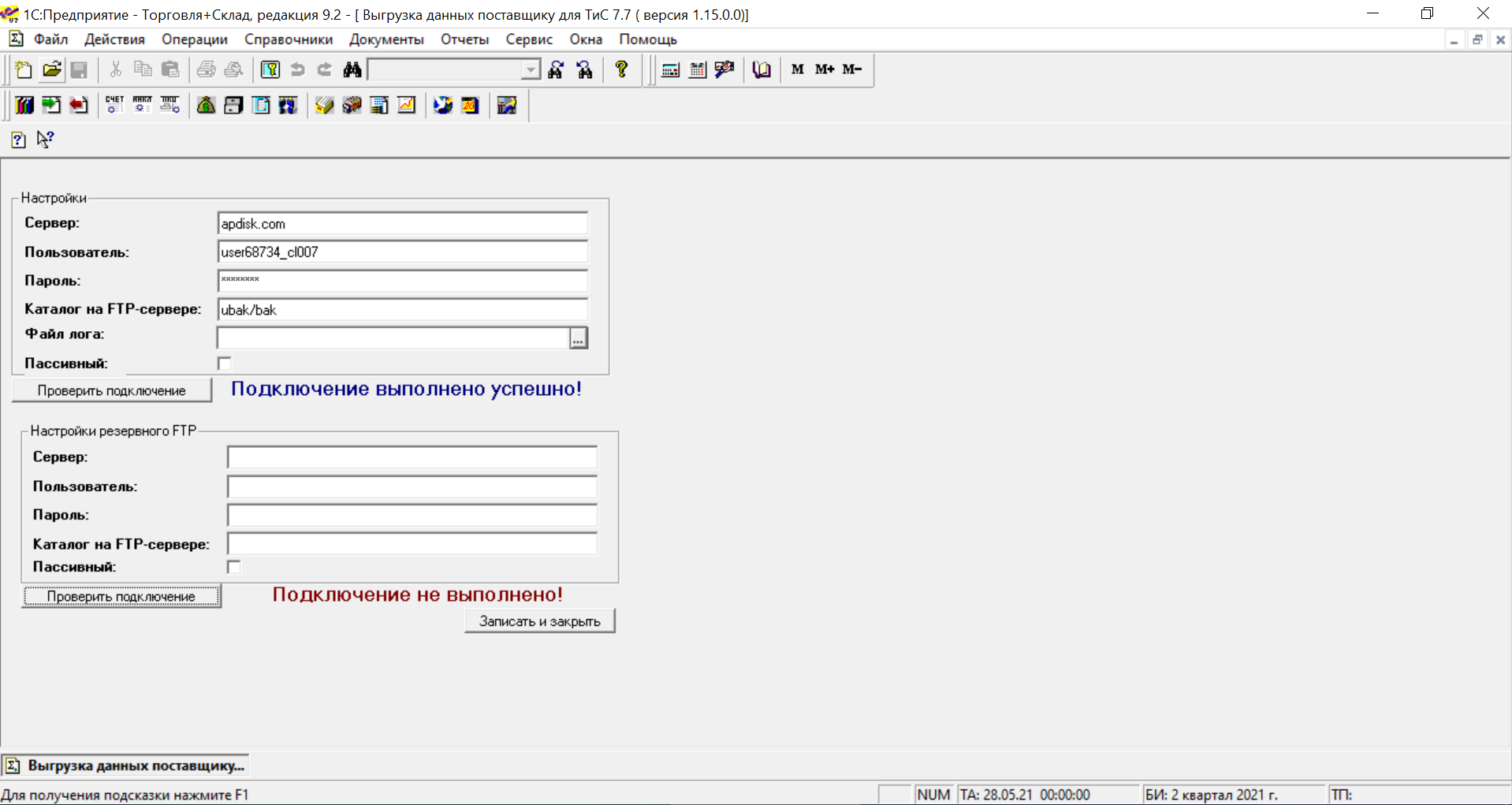The width and height of the screenshot is (1512, 805).
Task: Click the green arrow incoming document icon
Action: point(51,105)
